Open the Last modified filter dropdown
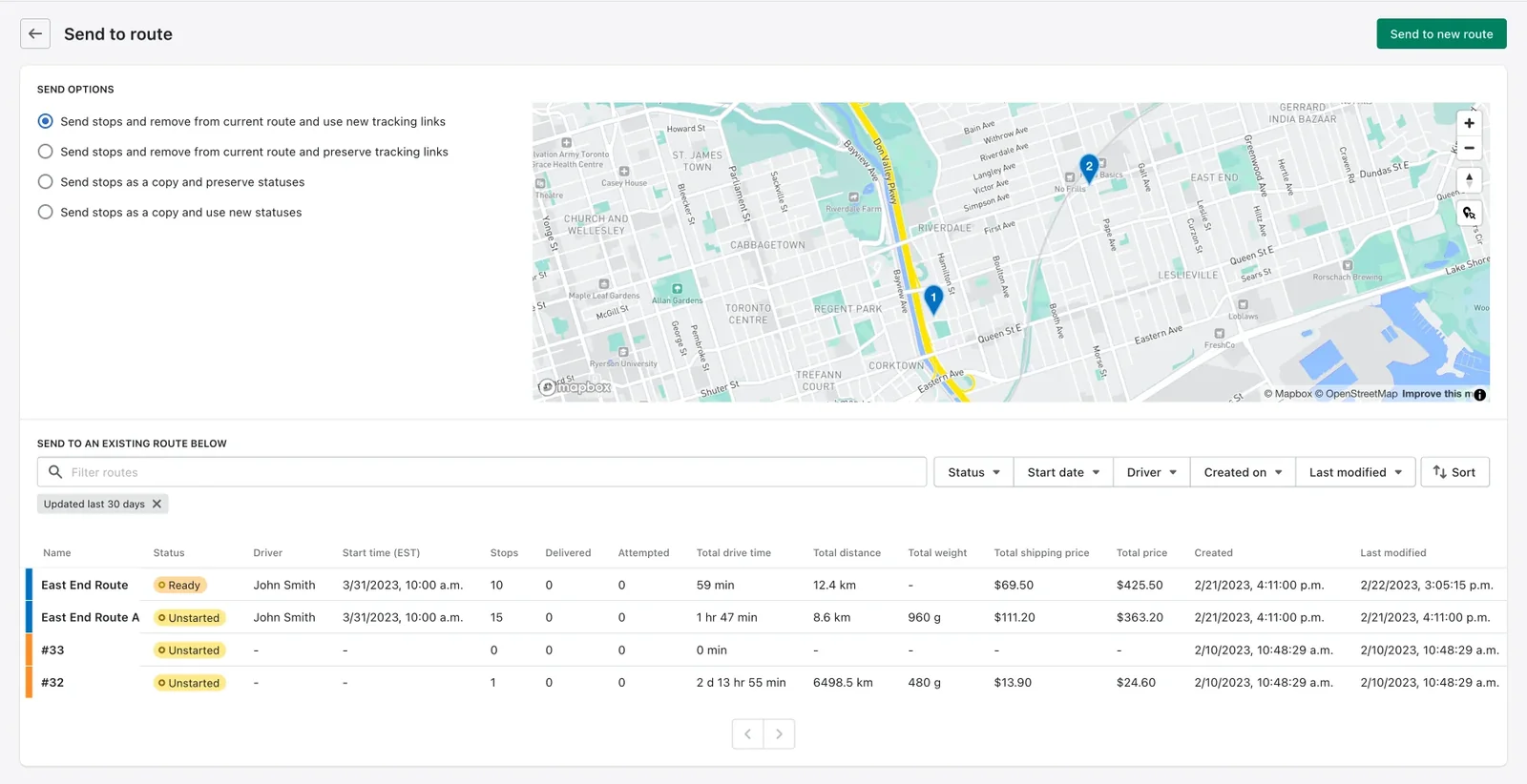Screen dimensions: 1527x784 click(1355, 472)
